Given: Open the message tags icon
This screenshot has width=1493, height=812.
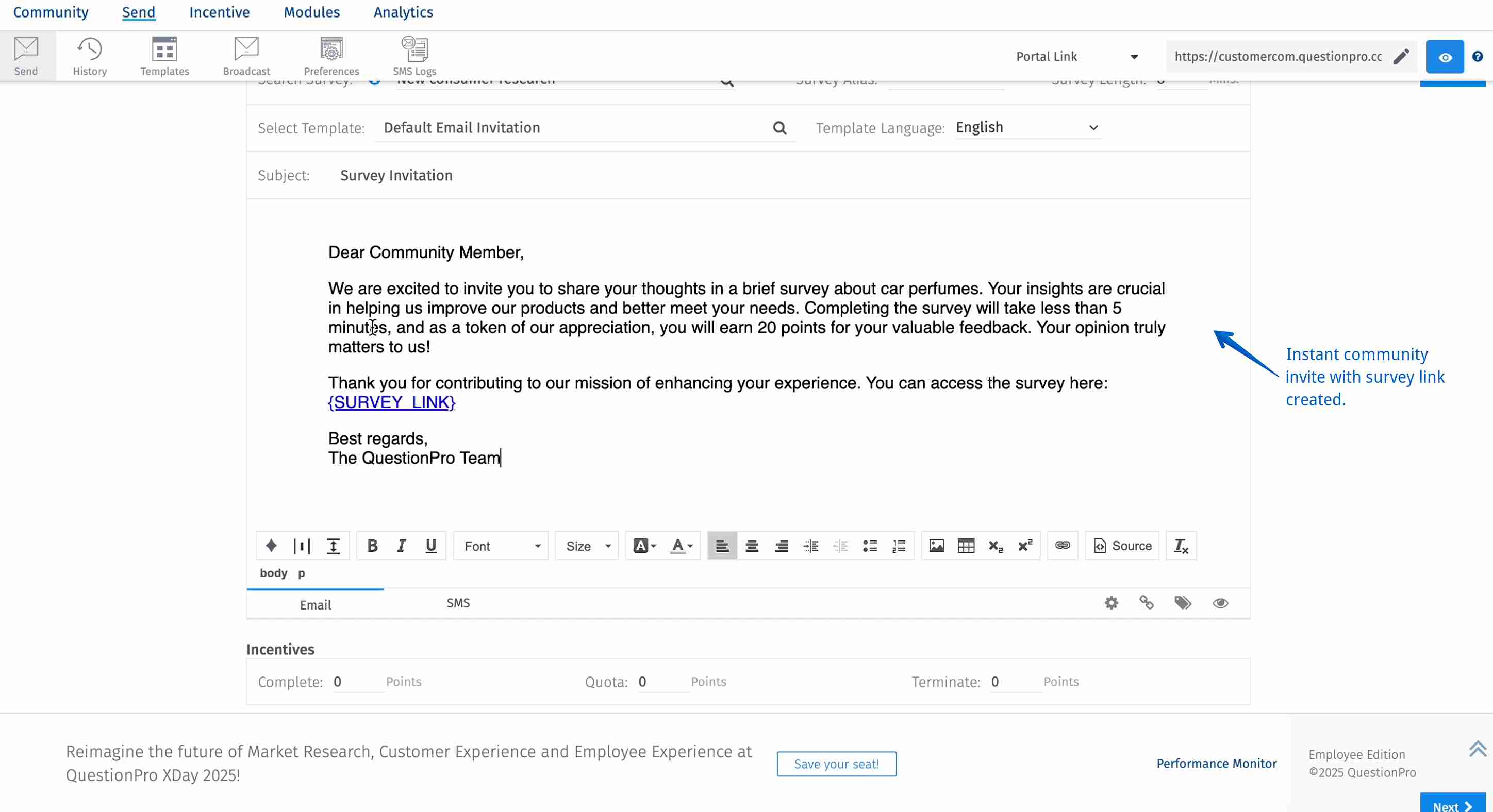Looking at the screenshot, I should click(x=1183, y=602).
